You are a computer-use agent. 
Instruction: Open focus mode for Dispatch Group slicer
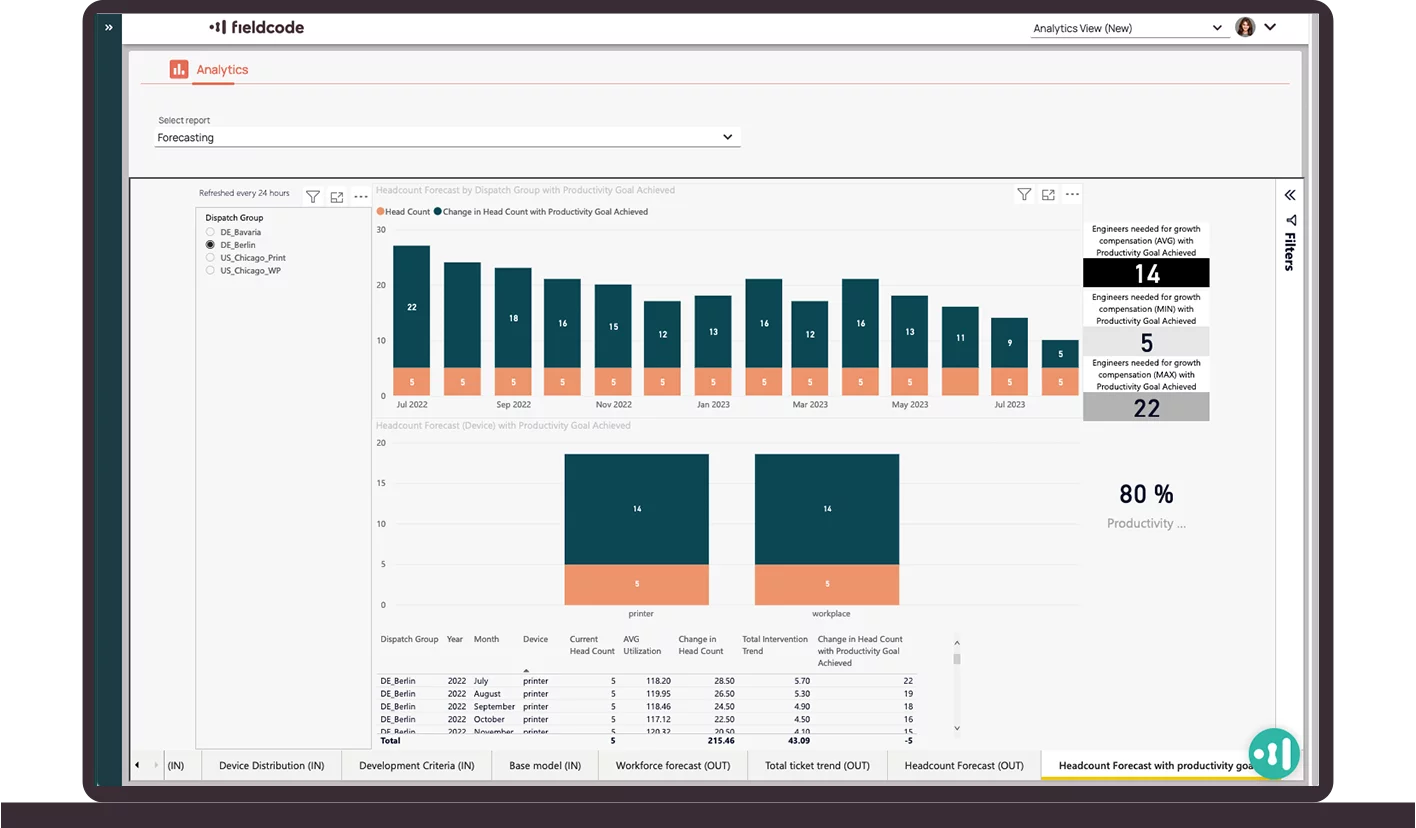tap(337, 197)
